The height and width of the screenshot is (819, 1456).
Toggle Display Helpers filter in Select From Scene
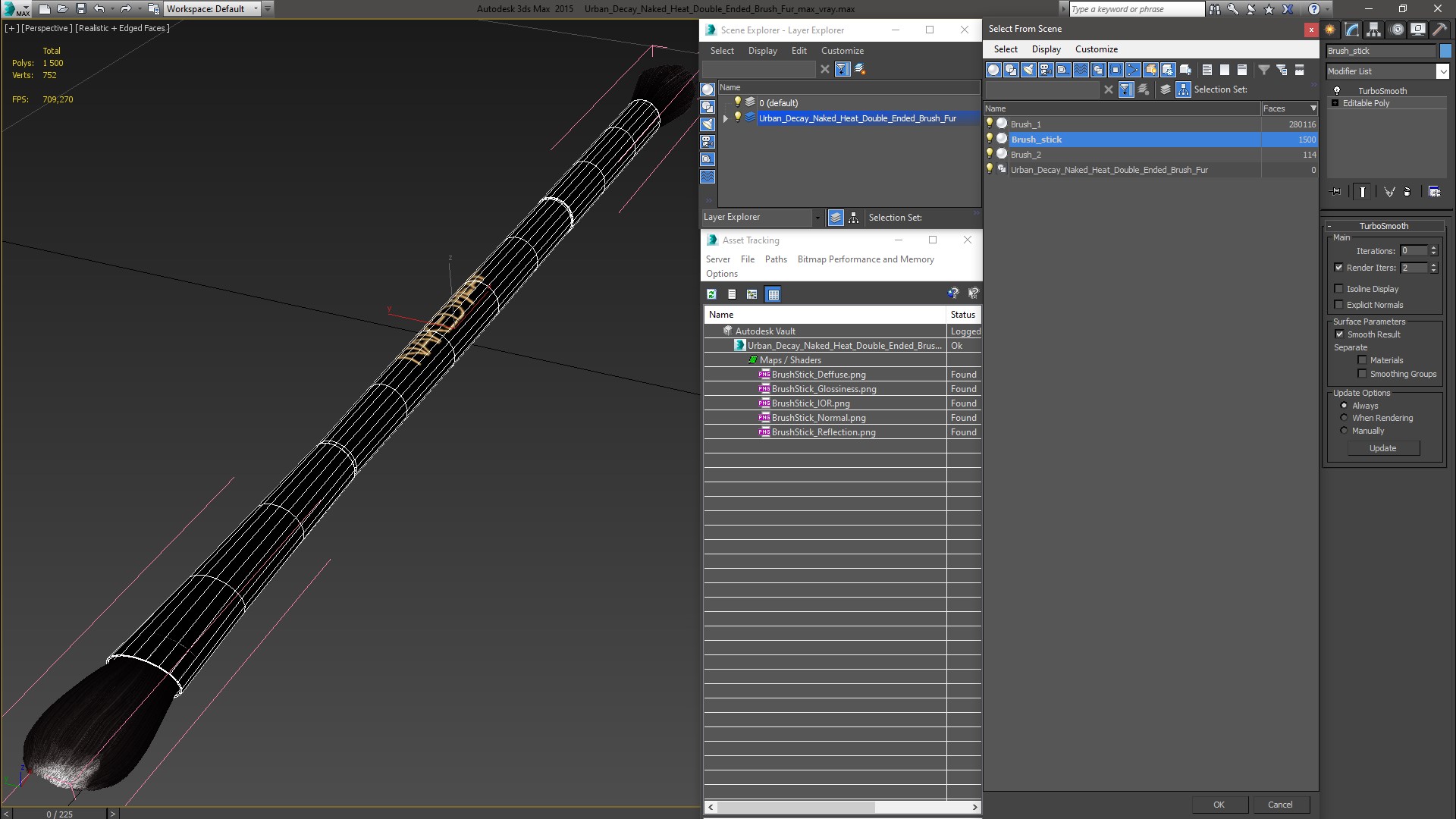coord(1063,70)
